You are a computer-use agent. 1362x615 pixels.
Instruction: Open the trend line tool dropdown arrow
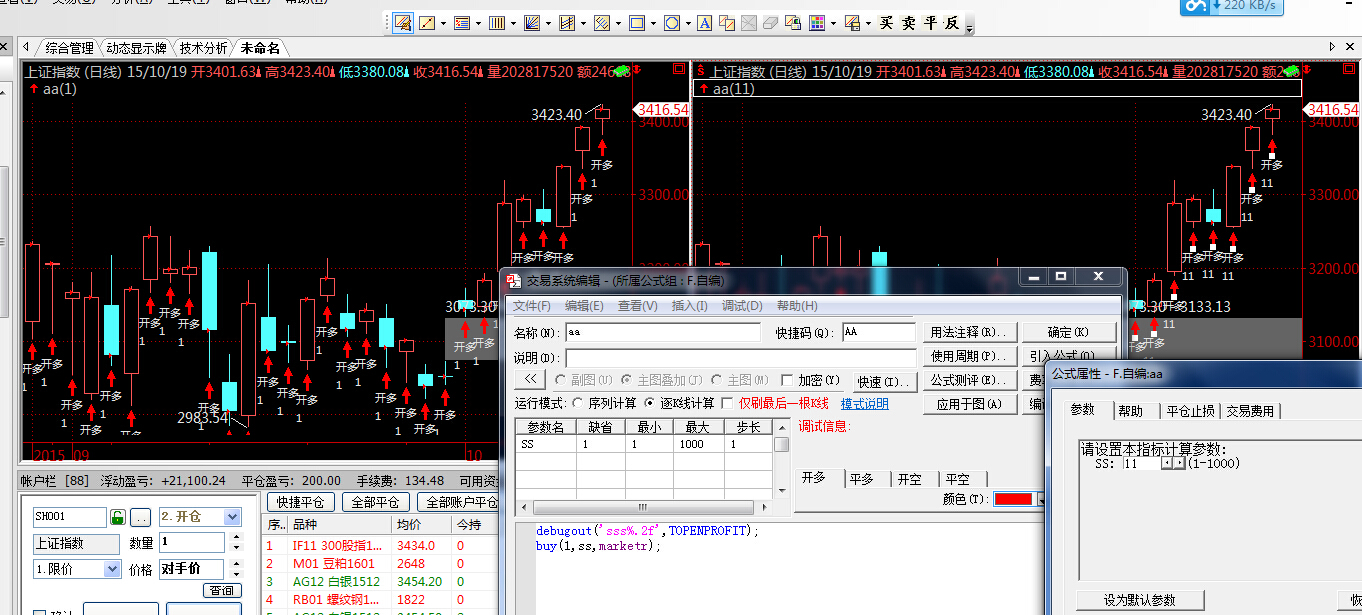444,23
